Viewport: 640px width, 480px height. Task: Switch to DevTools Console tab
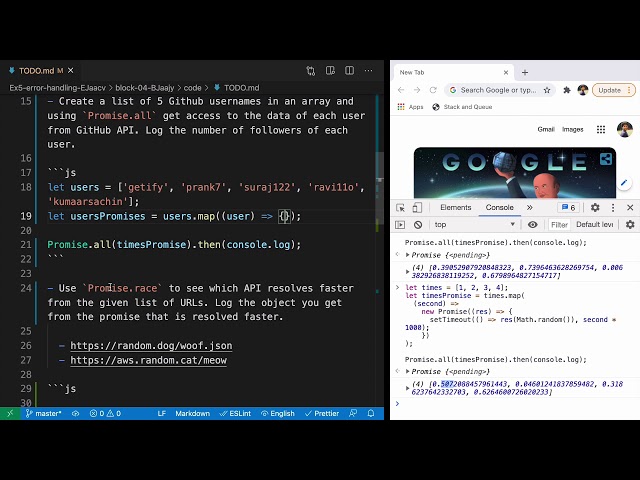[500, 207]
